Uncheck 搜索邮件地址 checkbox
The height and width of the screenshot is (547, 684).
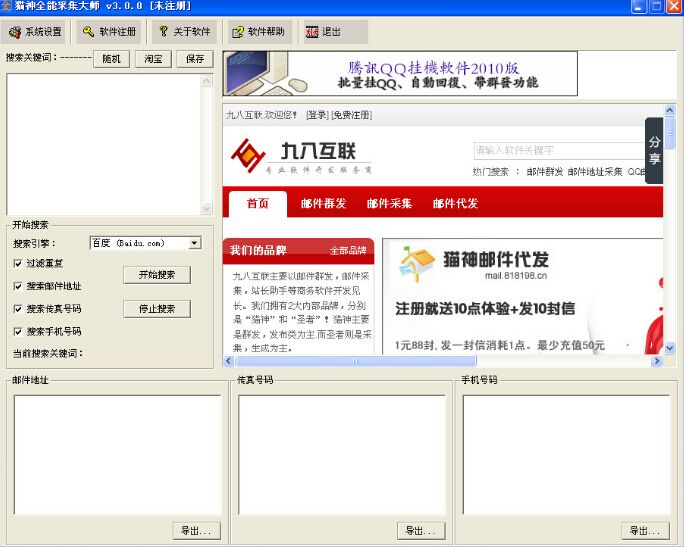(x=18, y=286)
